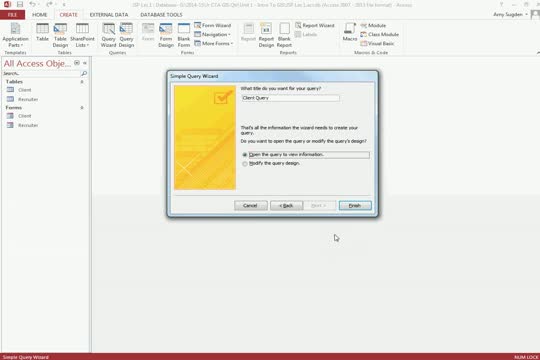Switch to the HOME tab
The height and width of the screenshot is (360, 540).
click(x=40, y=15)
